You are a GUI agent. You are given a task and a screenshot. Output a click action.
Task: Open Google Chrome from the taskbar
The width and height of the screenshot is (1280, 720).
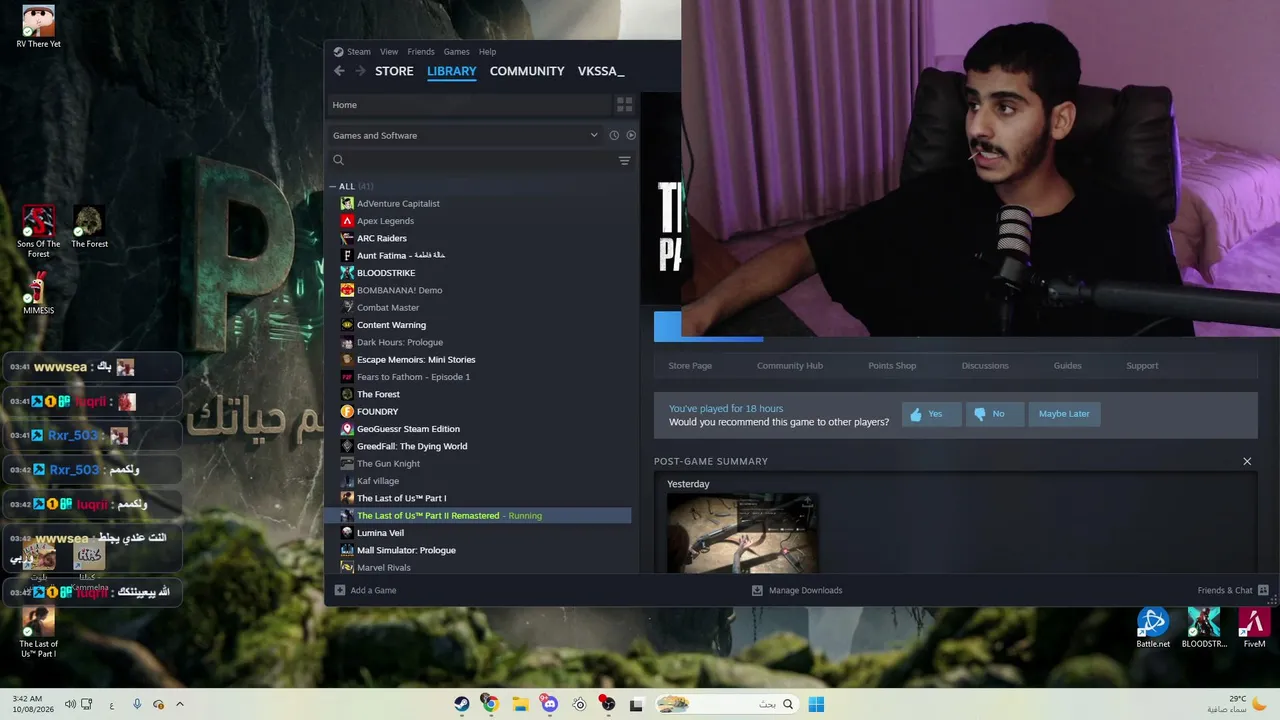point(490,704)
